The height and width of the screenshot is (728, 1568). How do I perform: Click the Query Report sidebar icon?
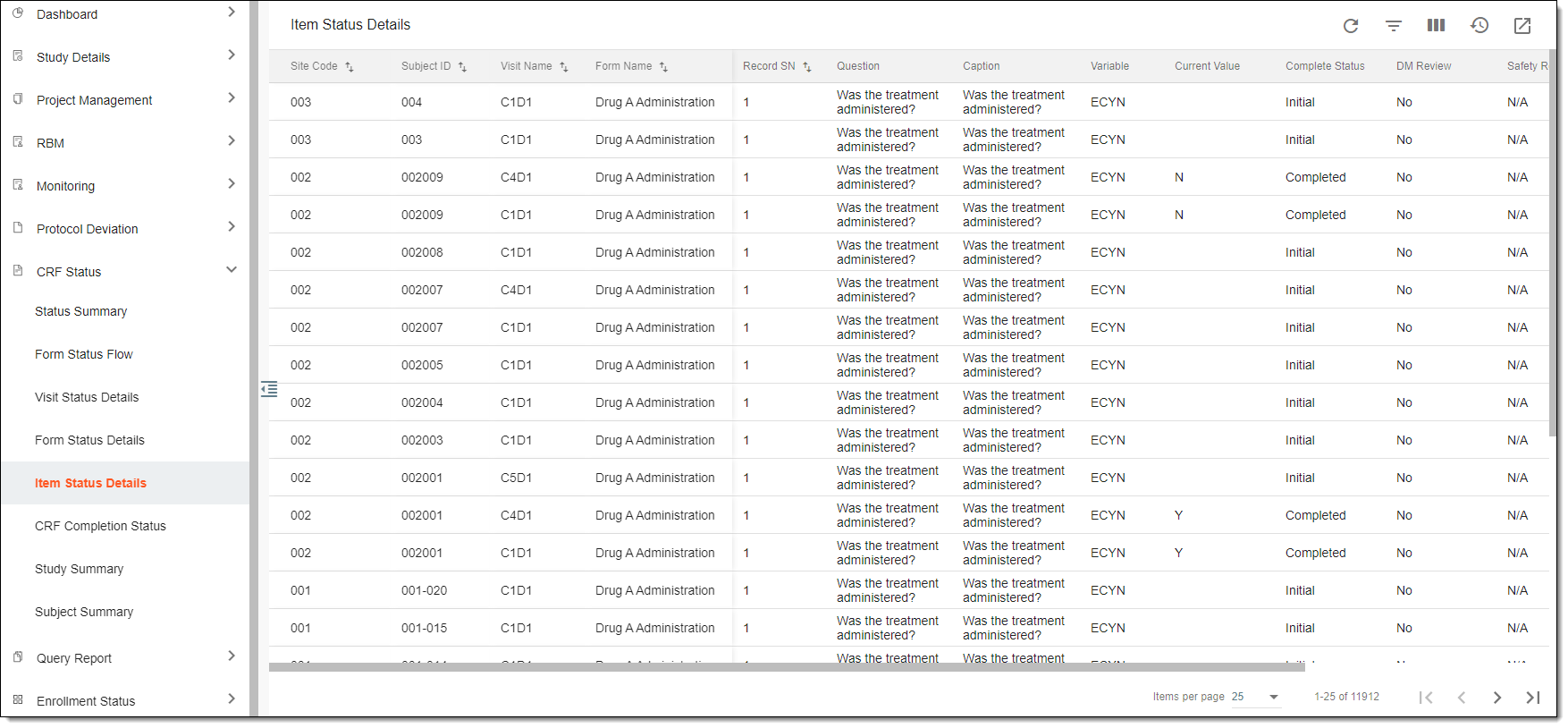[18, 656]
